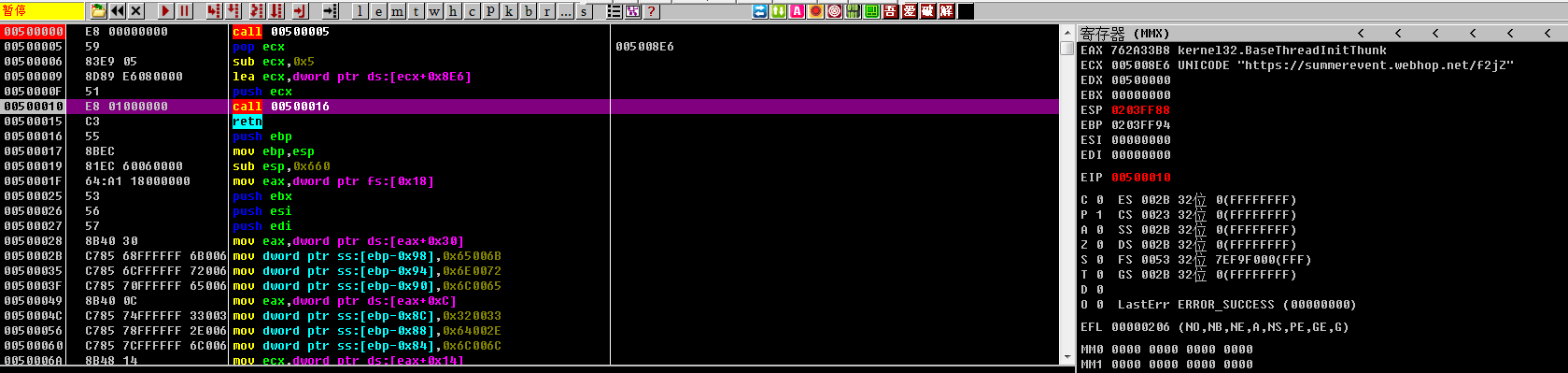Open help with red question mark
1568x373 pixels.
[651, 11]
